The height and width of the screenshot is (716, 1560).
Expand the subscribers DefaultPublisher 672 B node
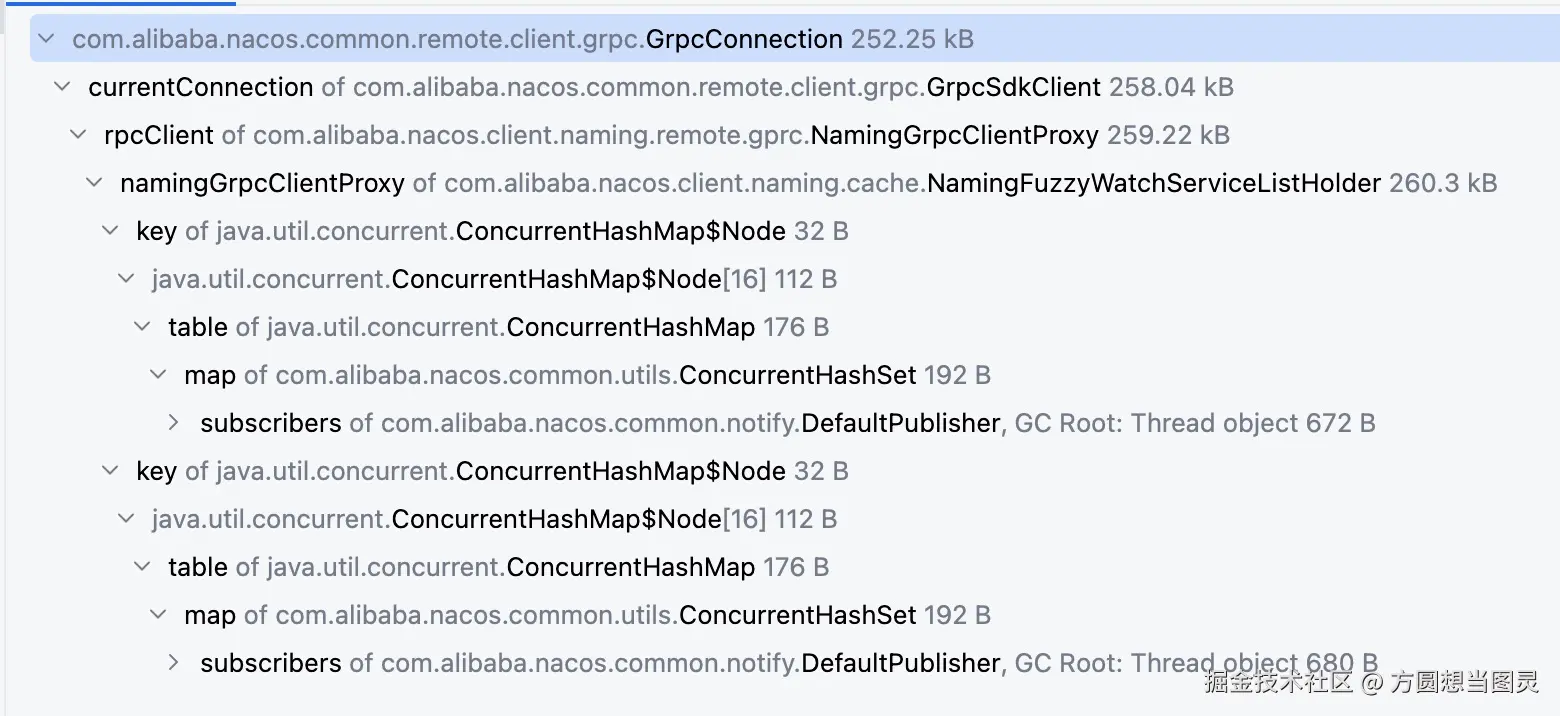[174, 423]
